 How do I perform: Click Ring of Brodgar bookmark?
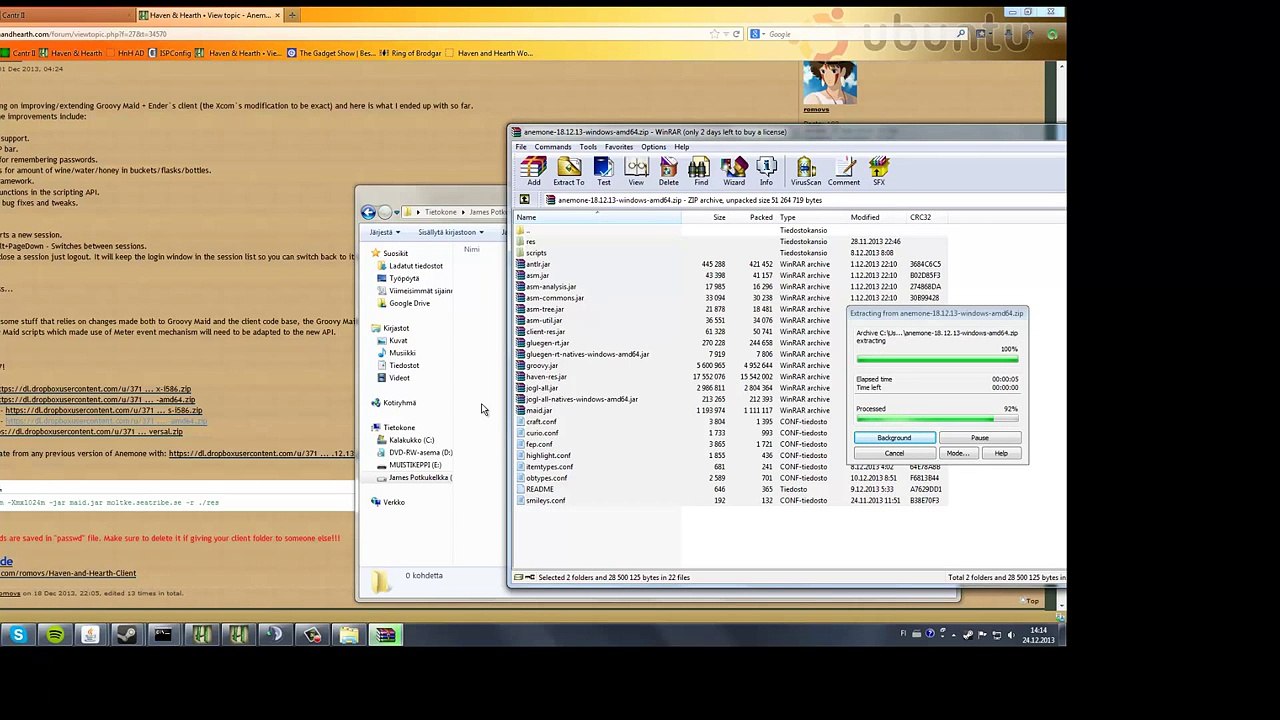click(411, 53)
